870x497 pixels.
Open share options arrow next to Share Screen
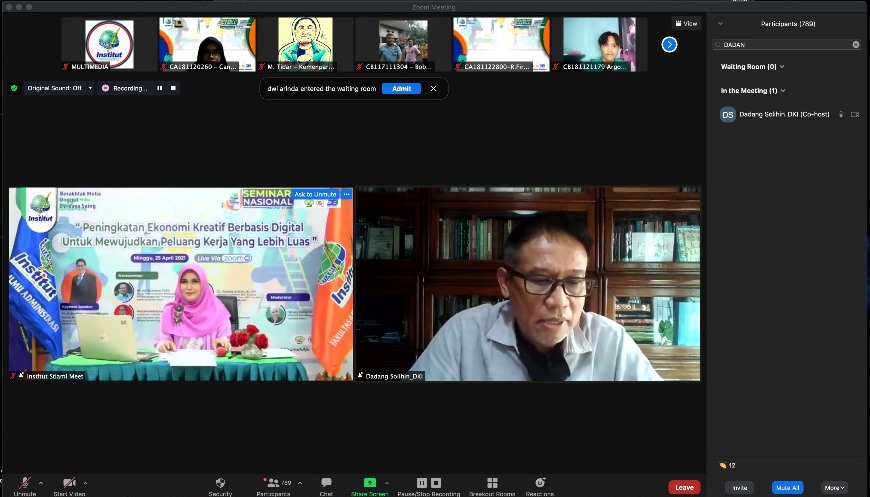[387, 483]
